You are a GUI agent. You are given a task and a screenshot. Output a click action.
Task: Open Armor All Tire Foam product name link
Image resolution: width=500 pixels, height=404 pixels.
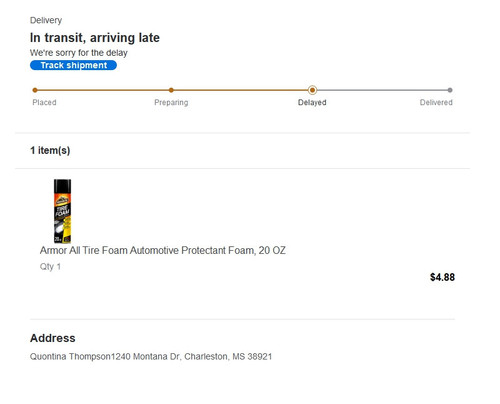pyautogui.click(x=163, y=250)
